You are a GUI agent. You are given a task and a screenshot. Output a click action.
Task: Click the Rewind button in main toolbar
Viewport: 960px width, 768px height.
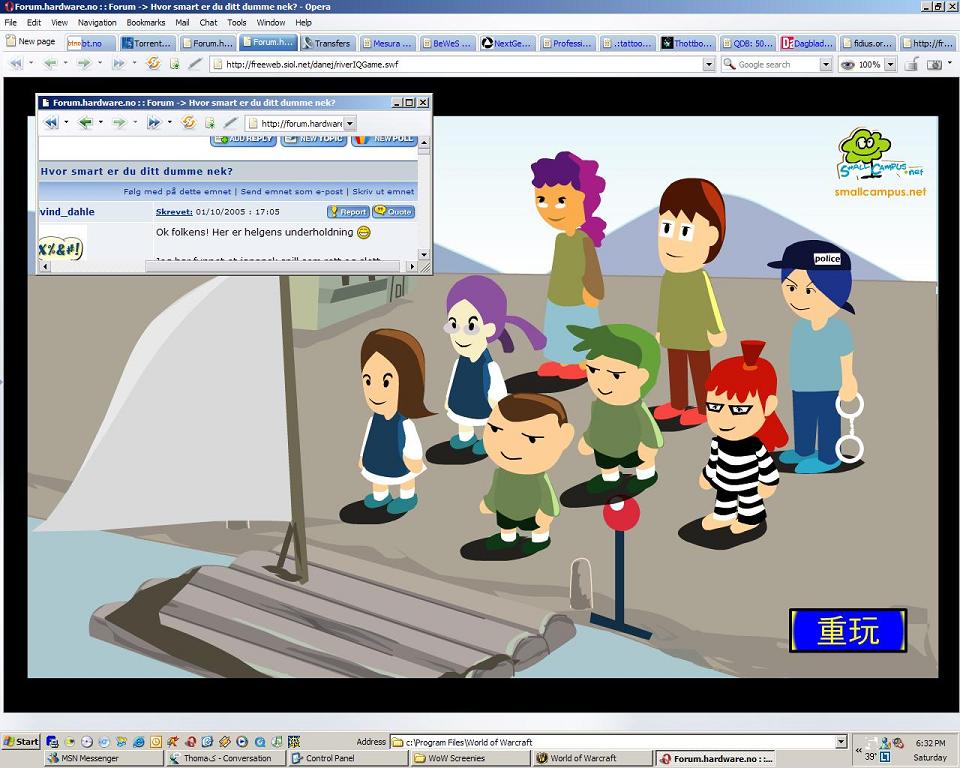pos(15,64)
